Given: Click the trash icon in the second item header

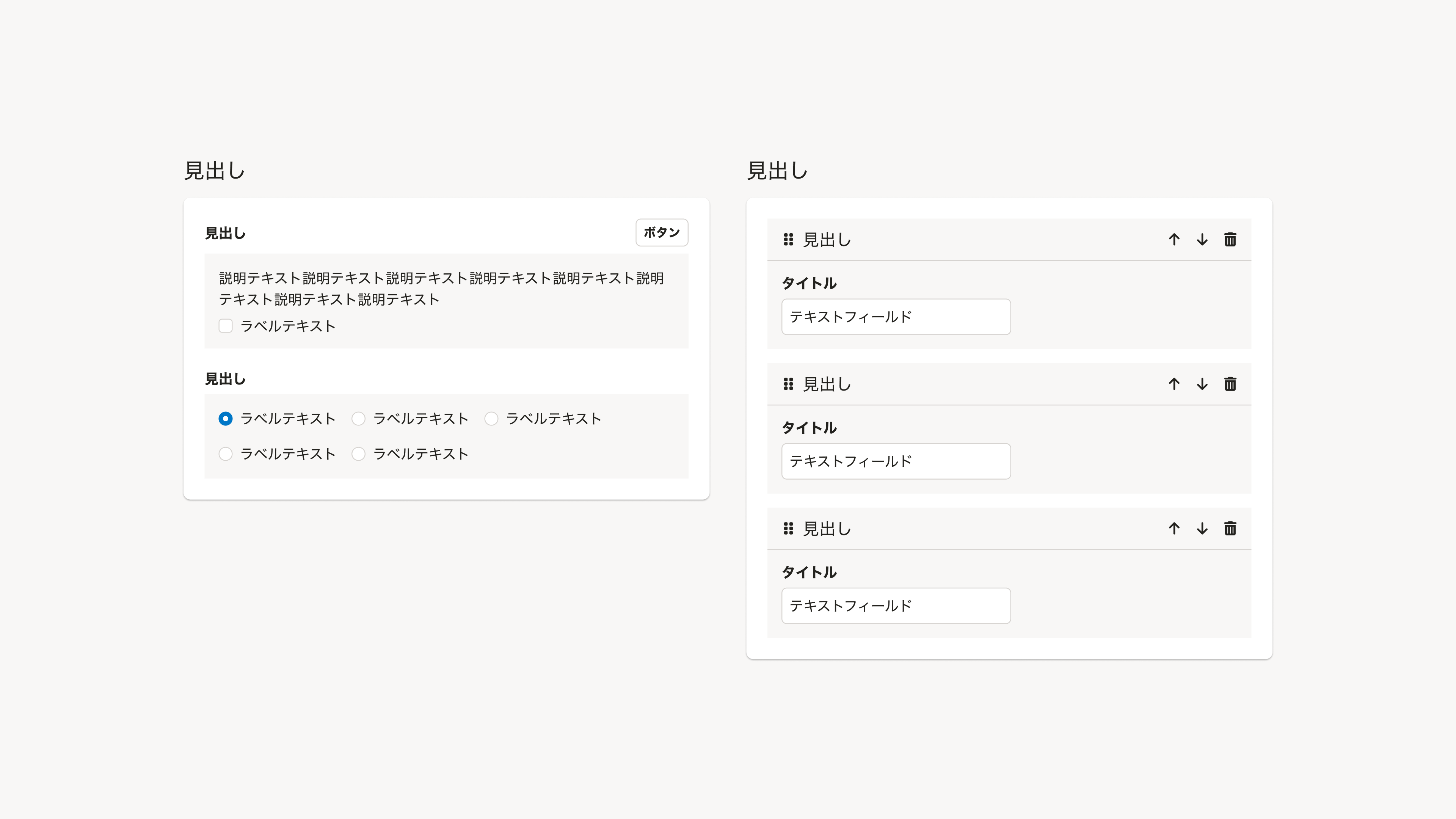Looking at the screenshot, I should pyautogui.click(x=1230, y=384).
